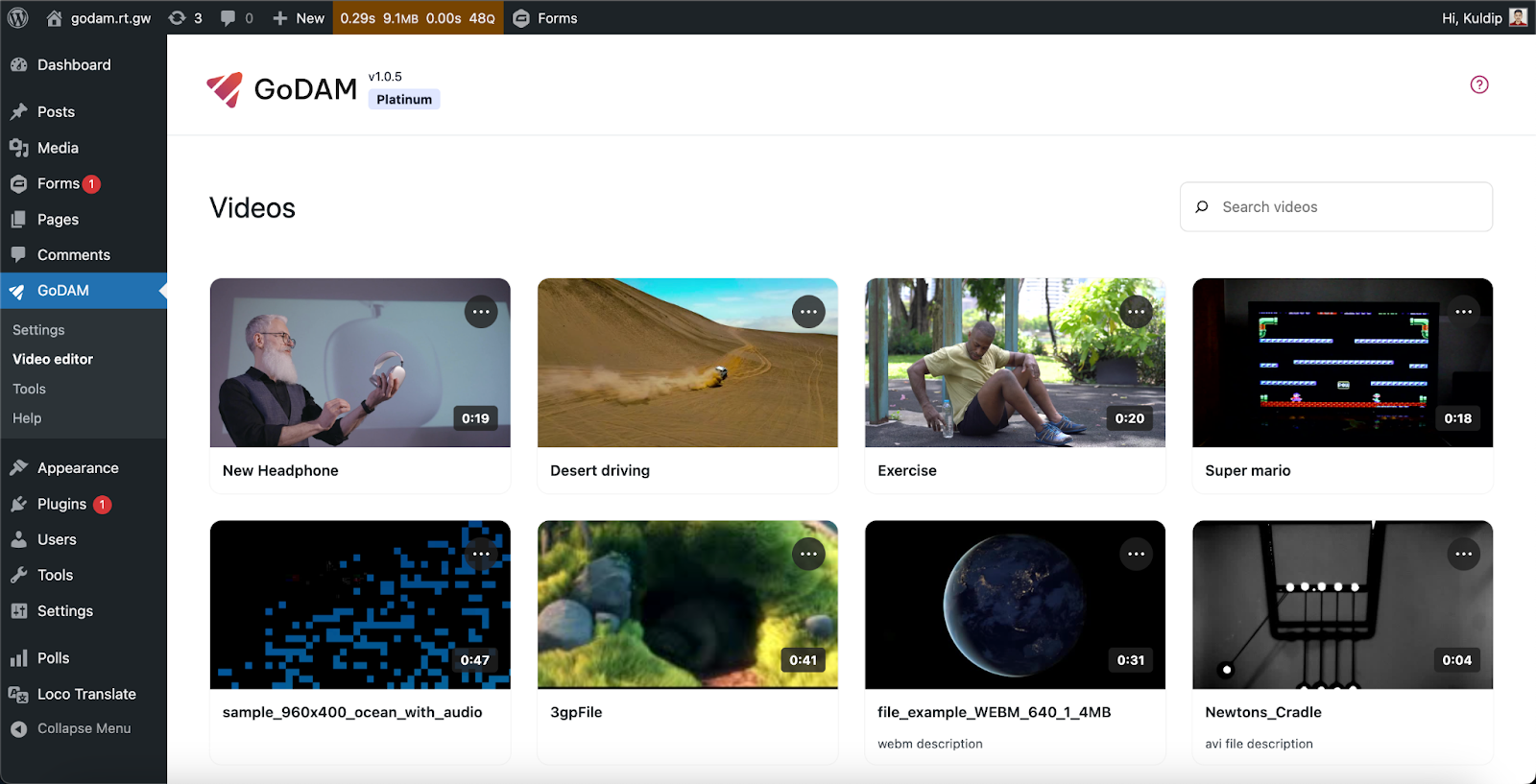
Task: Open three-dot menu on Desert driving video
Action: (808, 312)
